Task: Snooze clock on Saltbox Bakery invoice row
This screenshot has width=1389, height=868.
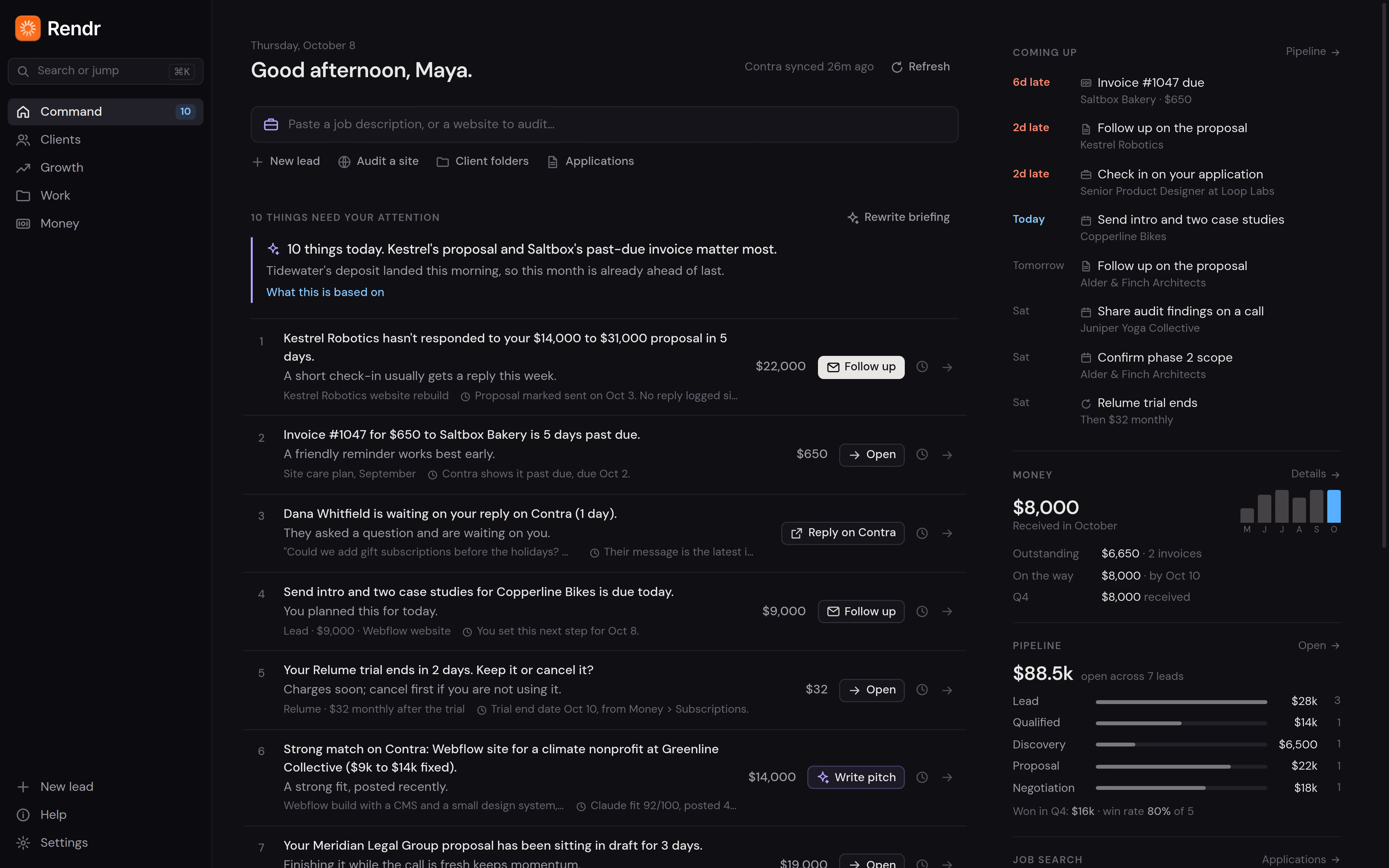Action: (x=922, y=455)
